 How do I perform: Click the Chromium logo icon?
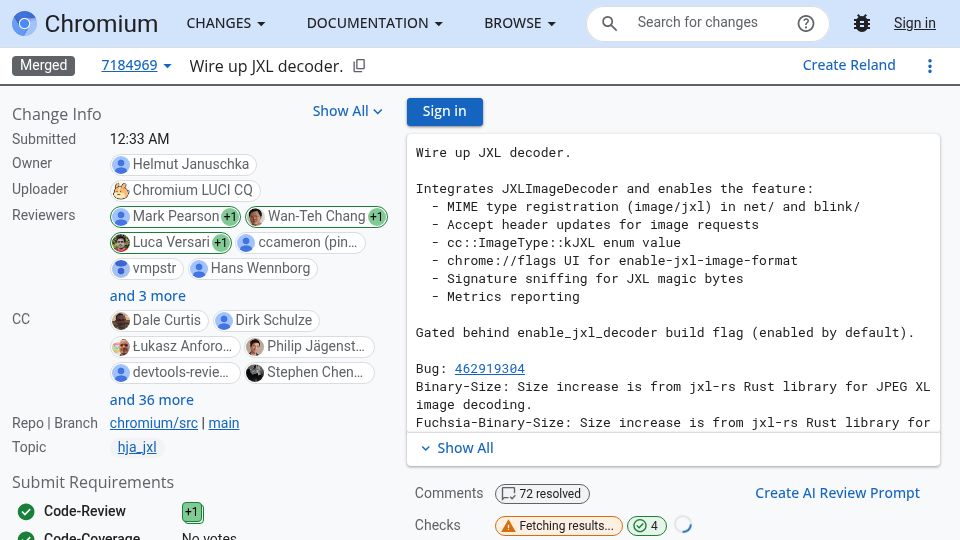coord(24,23)
